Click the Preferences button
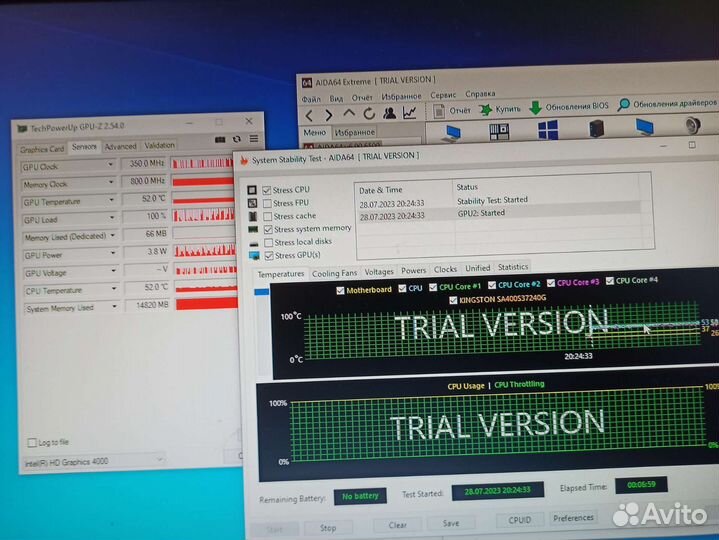This screenshot has height=540, width=719. tap(573, 518)
